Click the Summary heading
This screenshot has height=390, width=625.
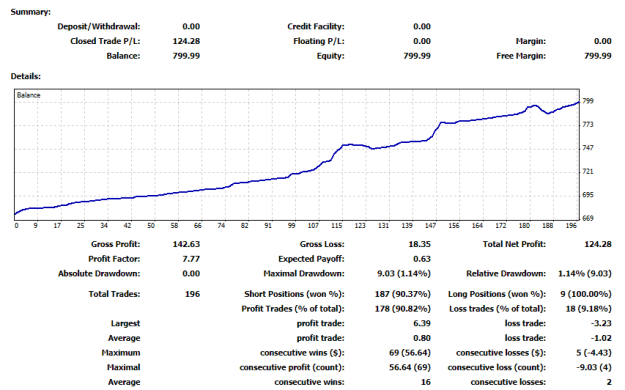click(x=31, y=12)
